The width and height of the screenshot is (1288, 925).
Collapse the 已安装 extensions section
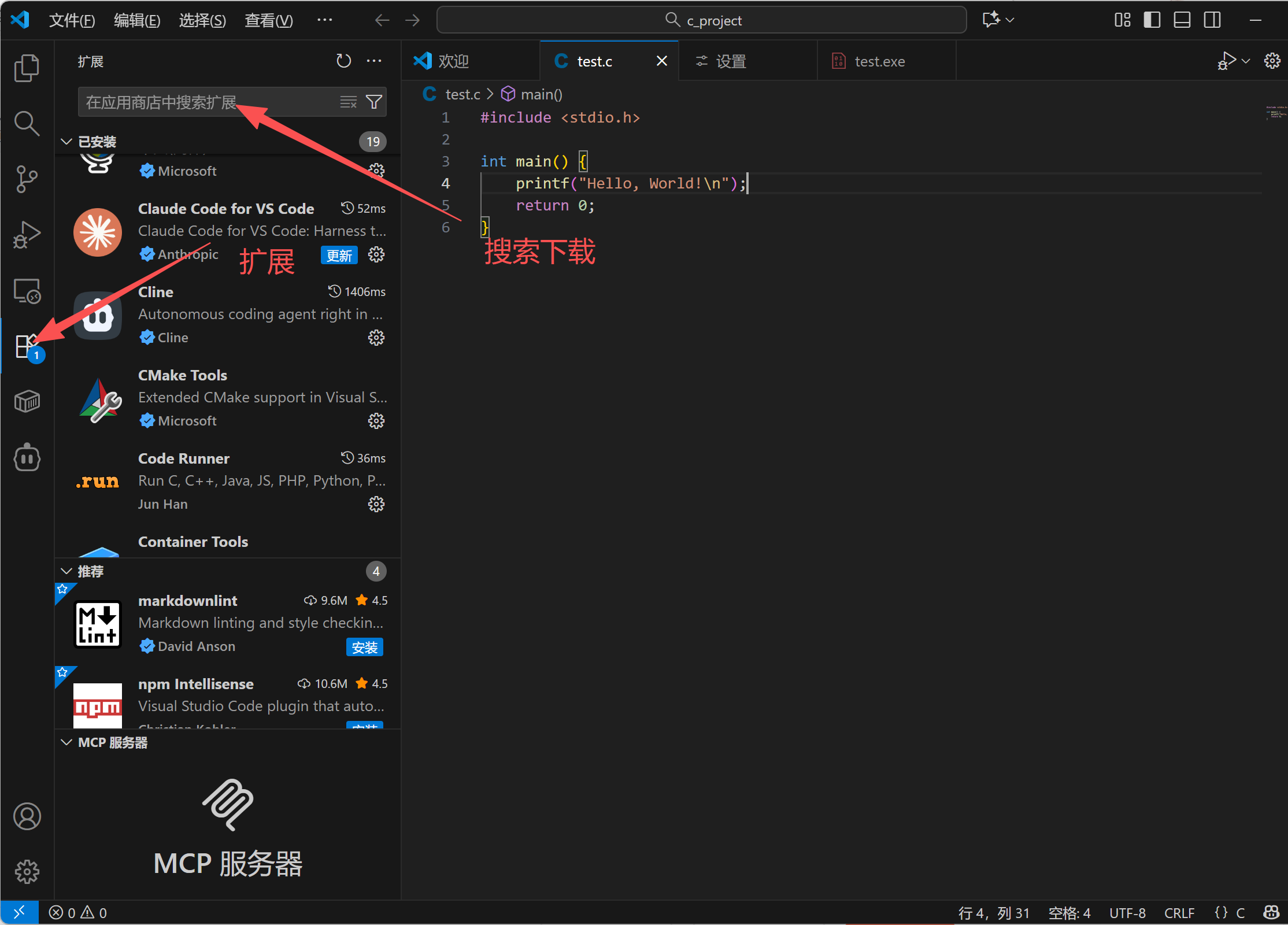66,141
